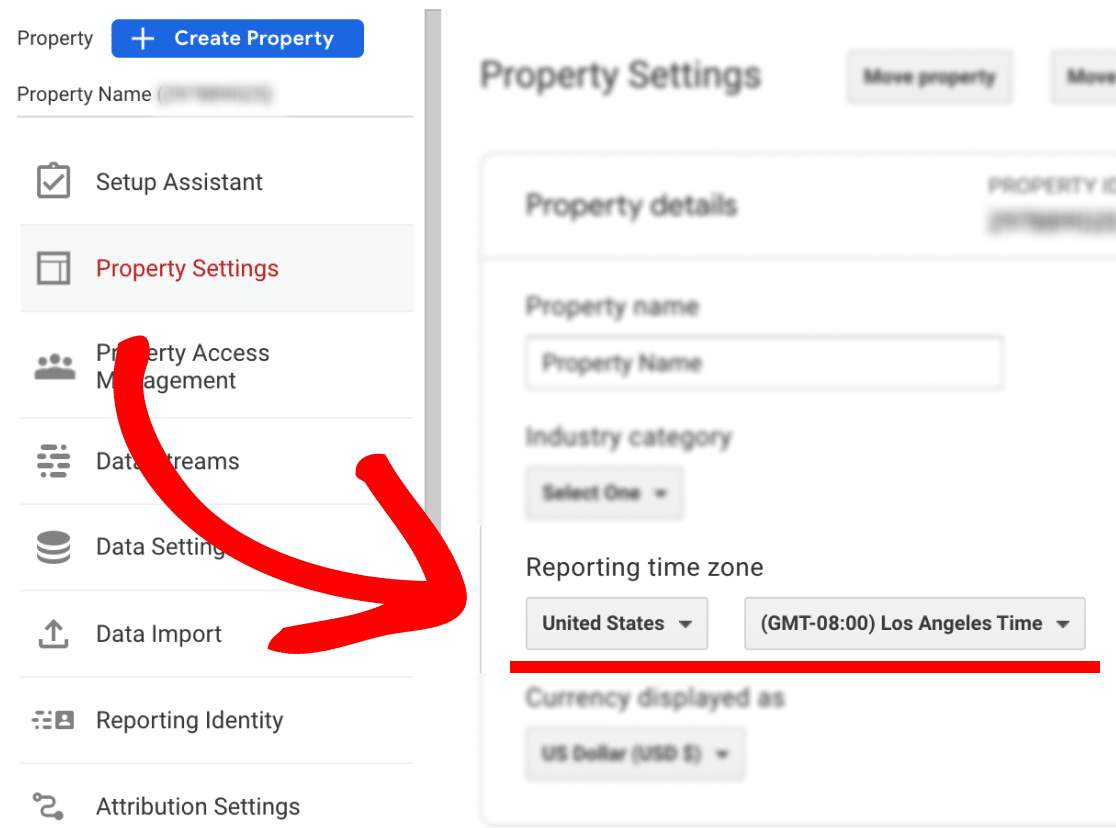Click the Data Streams icon
The image size is (1116, 828).
point(53,461)
